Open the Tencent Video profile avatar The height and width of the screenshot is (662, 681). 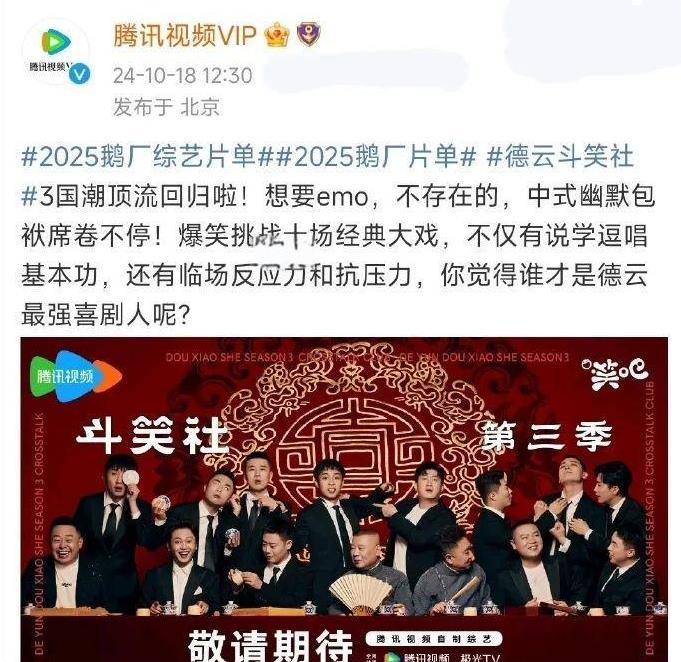click(x=56, y=52)
